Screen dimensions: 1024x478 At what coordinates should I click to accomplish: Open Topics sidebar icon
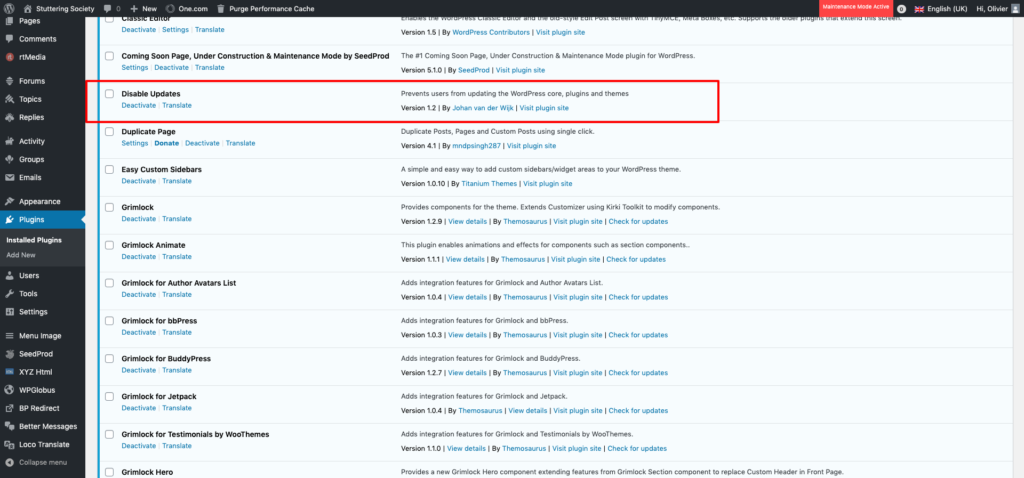pyautogui.click(x=9, y=99)
